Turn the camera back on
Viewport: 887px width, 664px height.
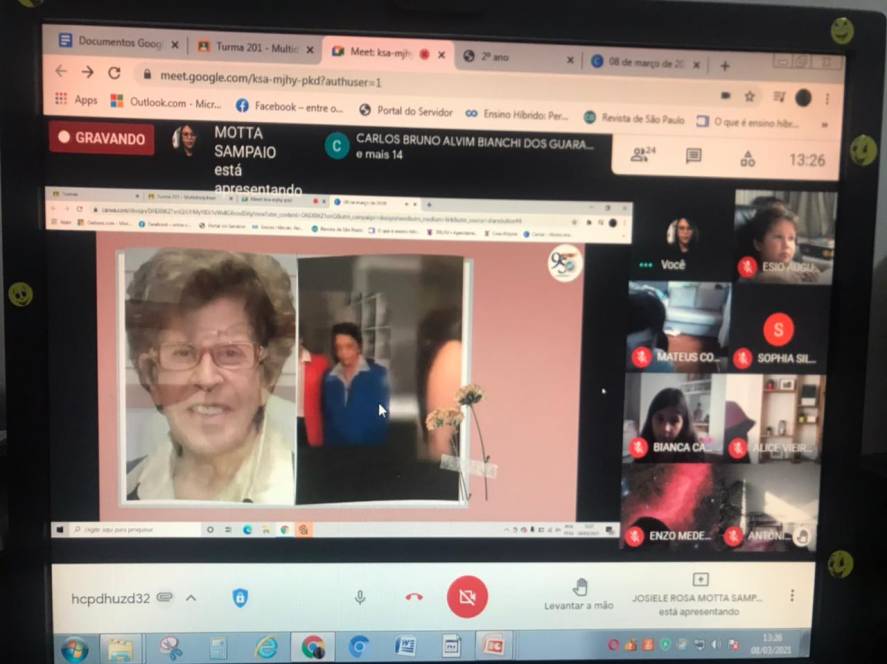466,597
